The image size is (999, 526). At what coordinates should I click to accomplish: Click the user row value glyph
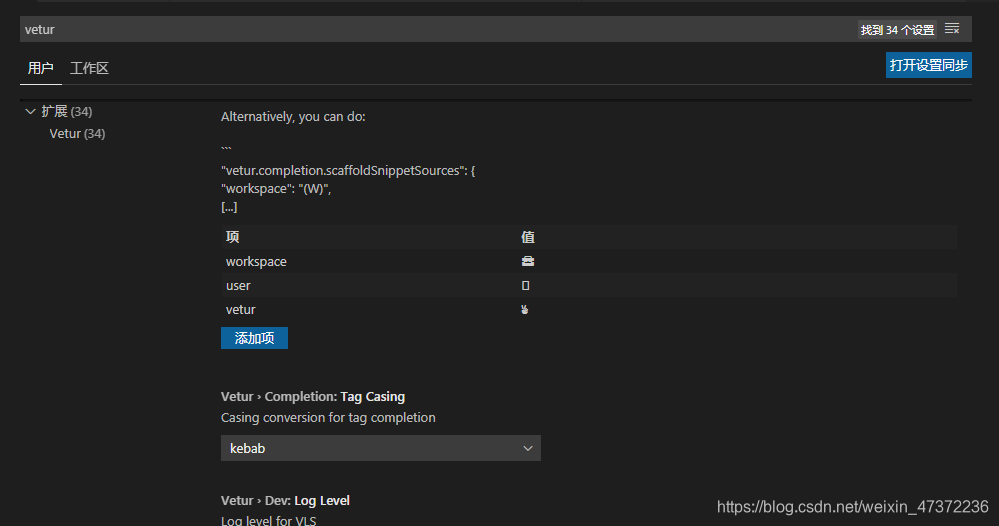click(526, 286)
